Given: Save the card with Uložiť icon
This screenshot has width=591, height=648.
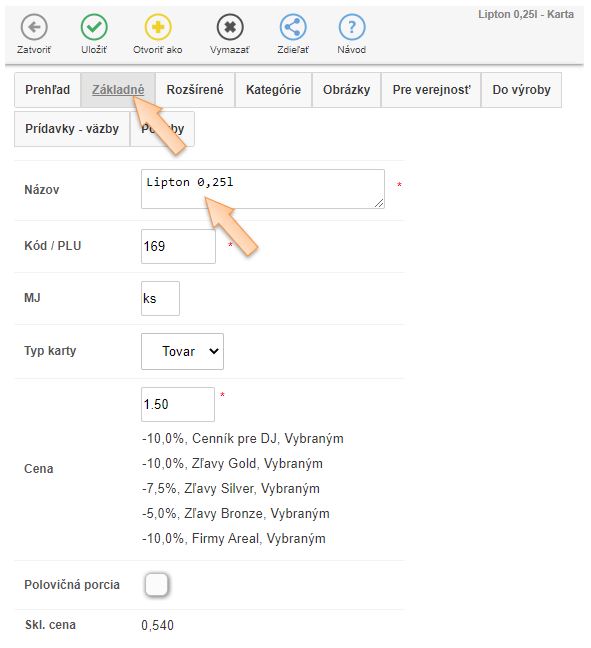Looking at the screenshot, I should pos(94,27).
